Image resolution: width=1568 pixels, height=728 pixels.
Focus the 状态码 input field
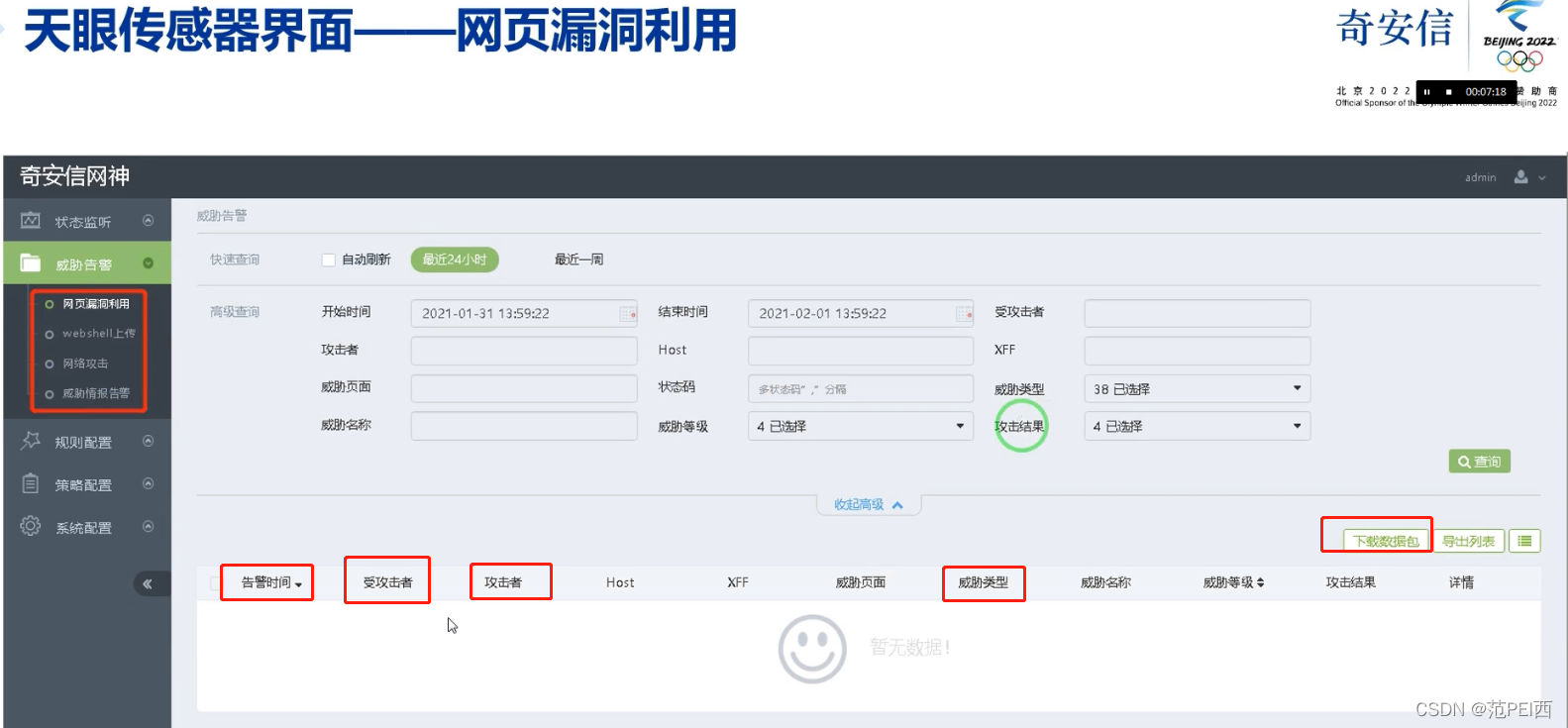point(860,388)
